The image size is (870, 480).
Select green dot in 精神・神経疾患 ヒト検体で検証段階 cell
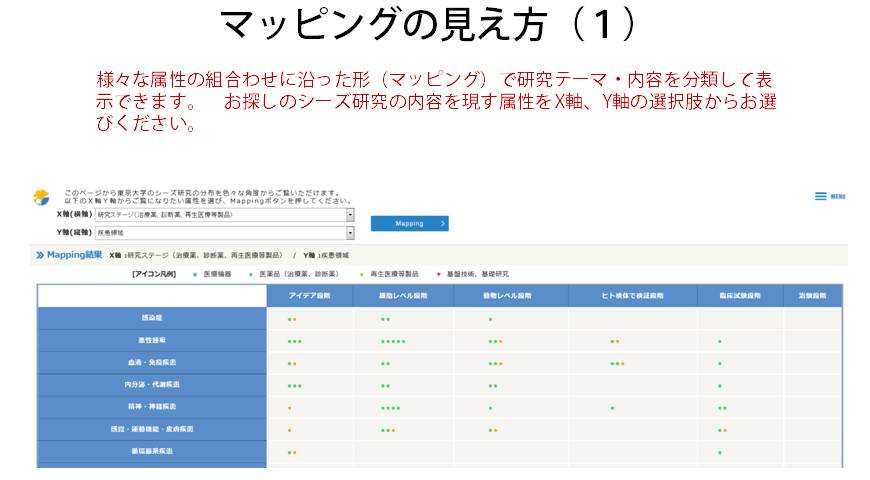coord(612,408)
